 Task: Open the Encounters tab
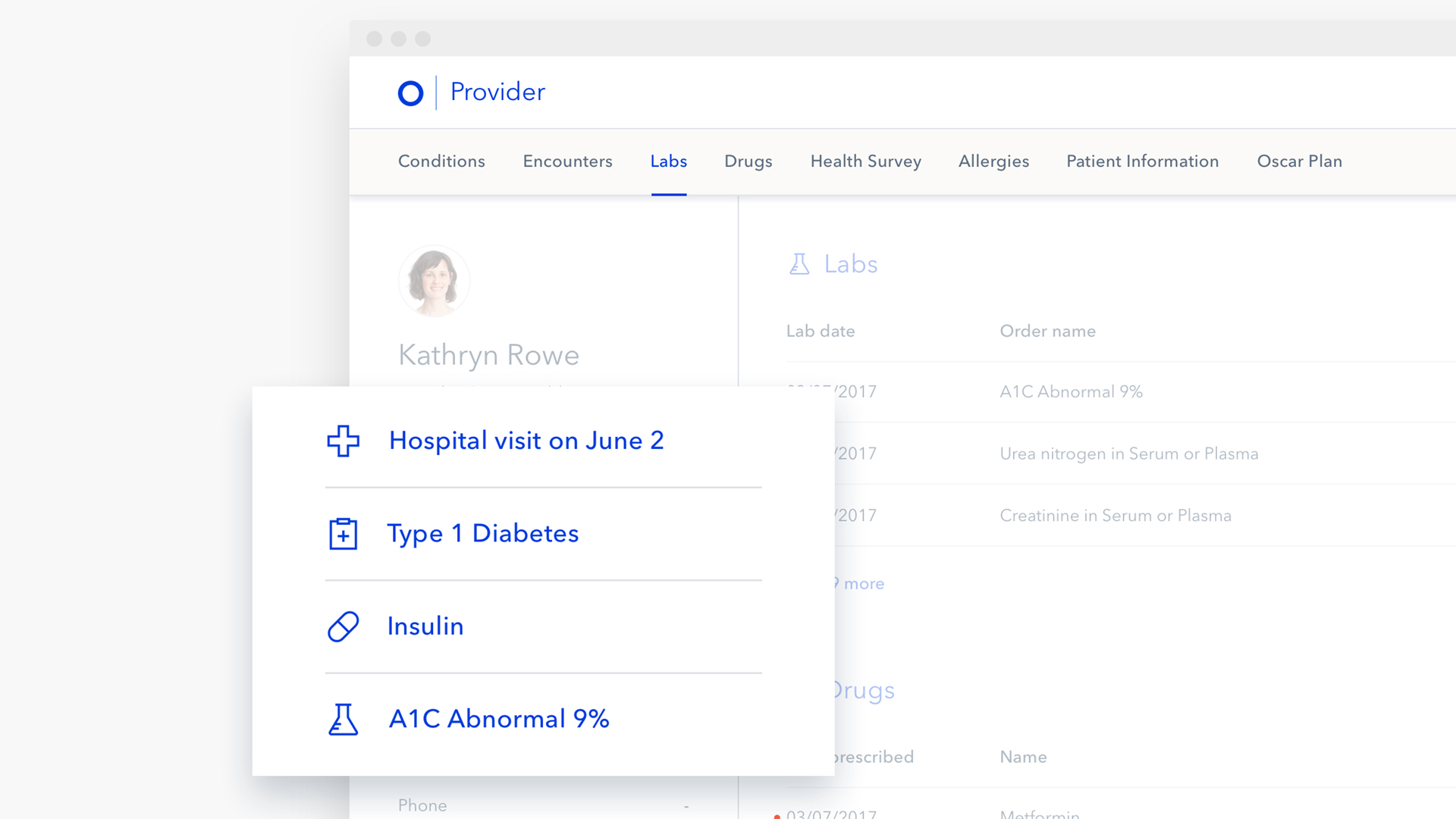click(x=567, y=162)
